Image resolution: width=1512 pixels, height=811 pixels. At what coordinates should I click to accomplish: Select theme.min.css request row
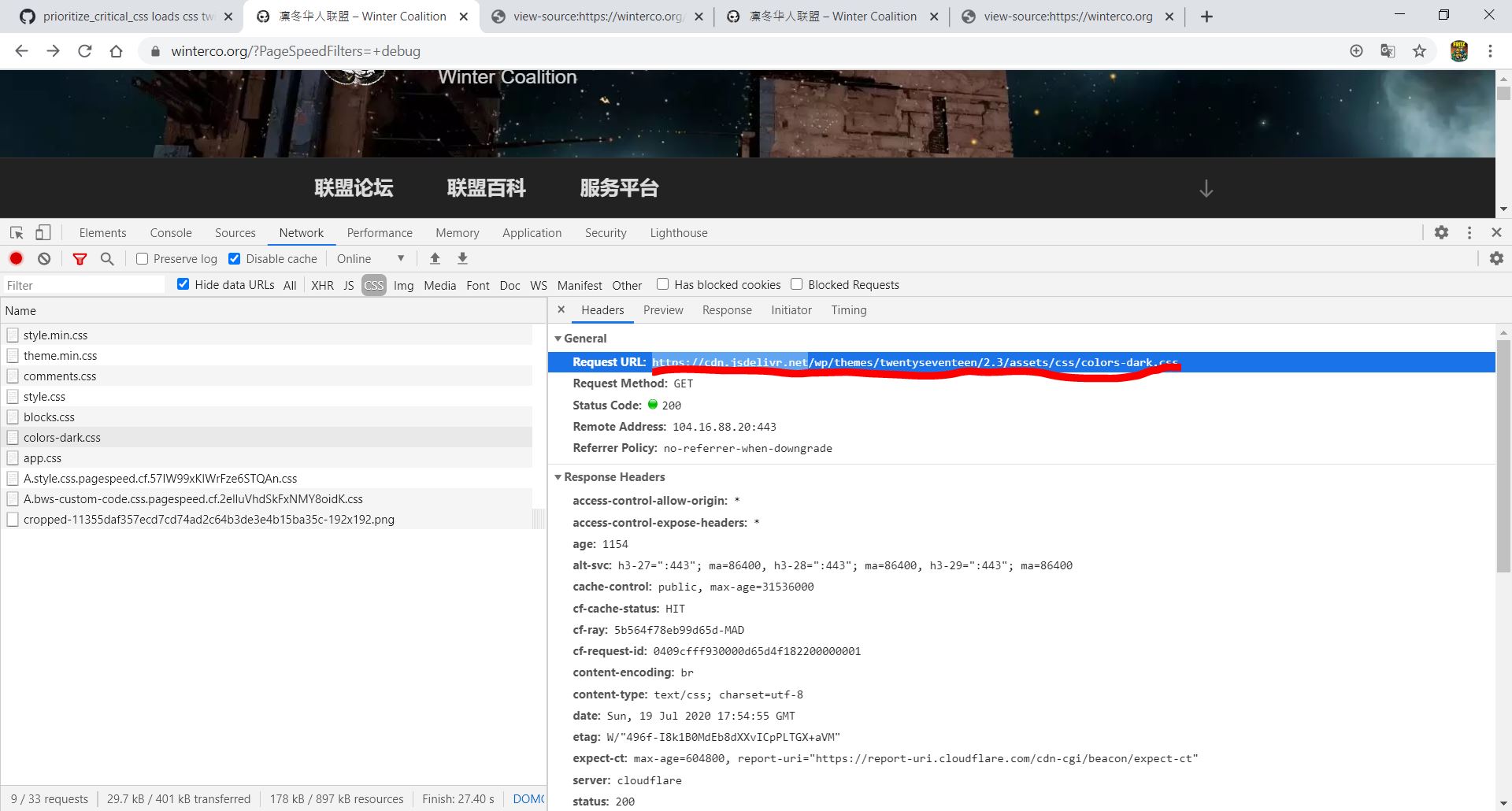coord(268,355)
